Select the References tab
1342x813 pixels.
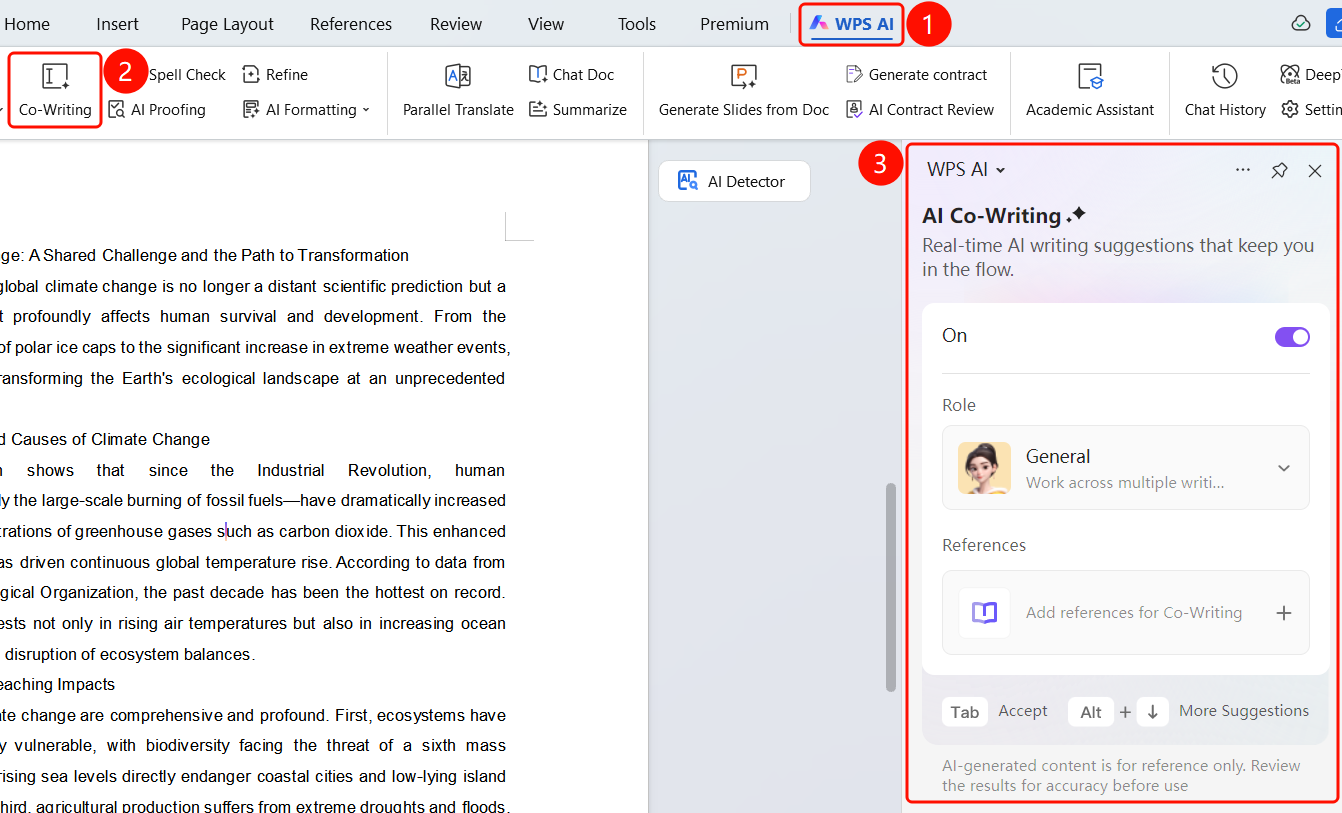pos(351,24)
